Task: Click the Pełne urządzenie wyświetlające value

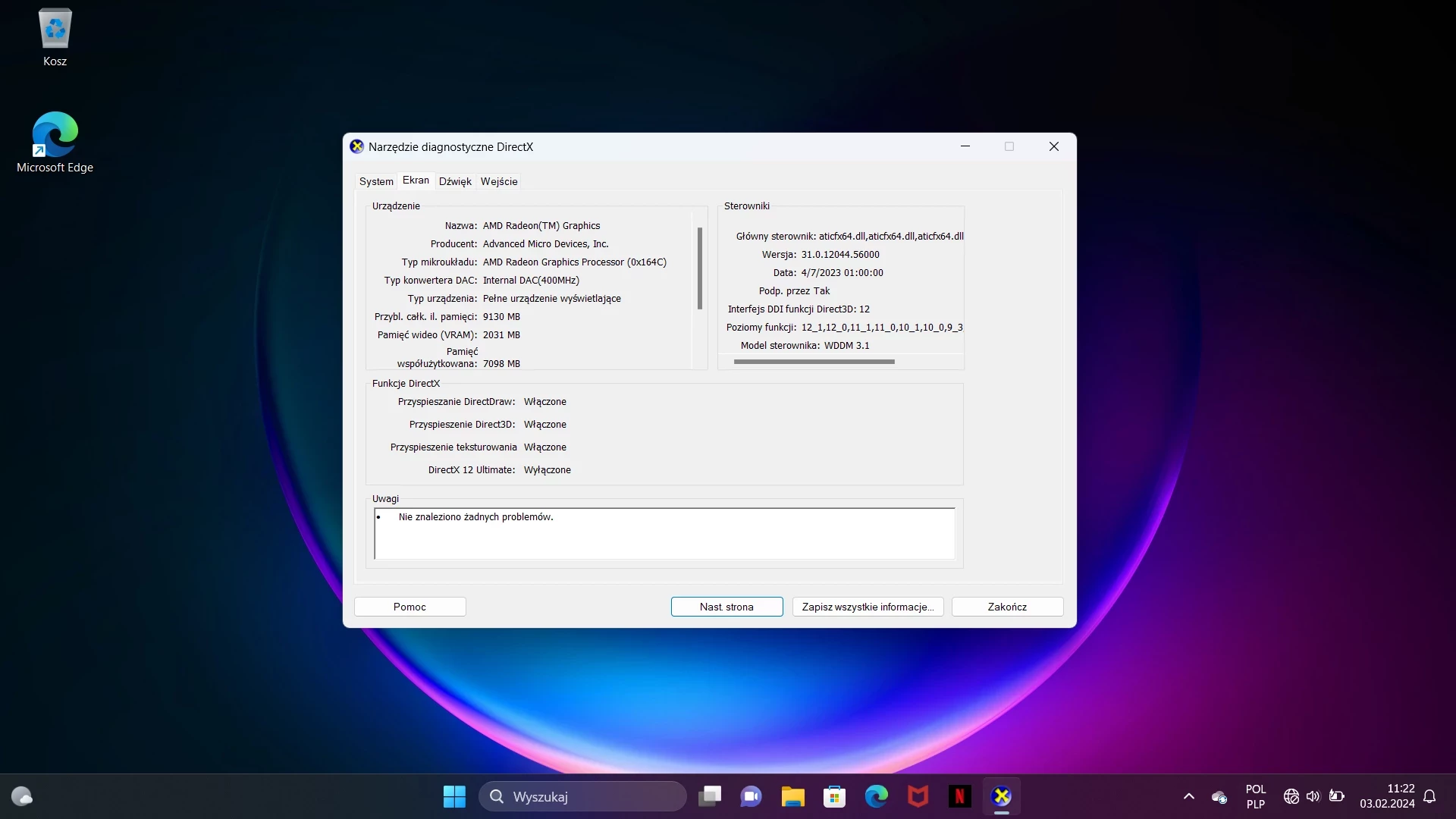Action: pyautogui.click(x=552, y=299)
